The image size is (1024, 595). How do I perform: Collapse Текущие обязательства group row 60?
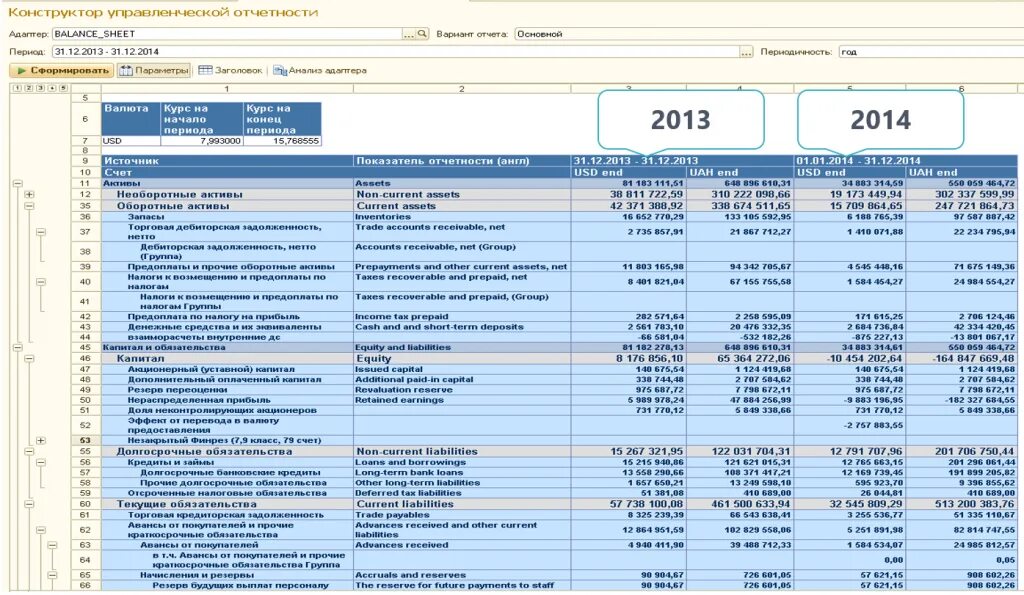29,504
